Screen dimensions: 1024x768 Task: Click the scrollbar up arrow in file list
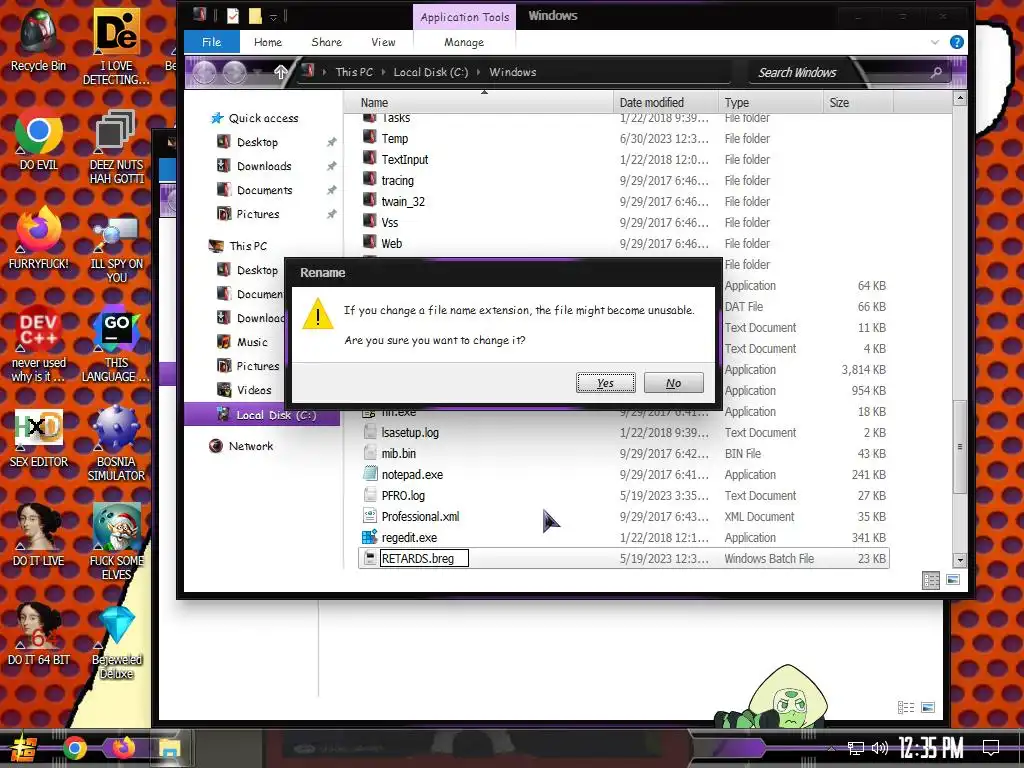point(959,99)
